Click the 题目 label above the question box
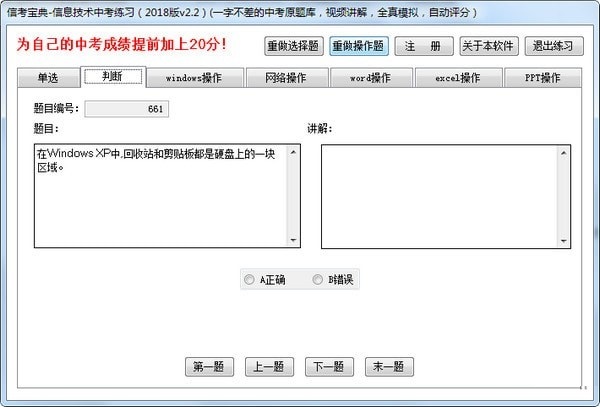The height and width of the screenshot is (407, 600). pos(46,129)
